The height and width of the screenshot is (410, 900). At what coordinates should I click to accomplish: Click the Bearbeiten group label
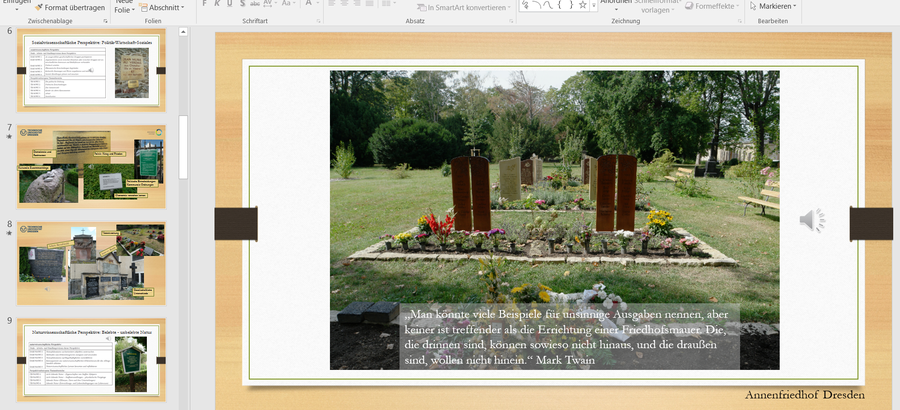pos(773,21)
